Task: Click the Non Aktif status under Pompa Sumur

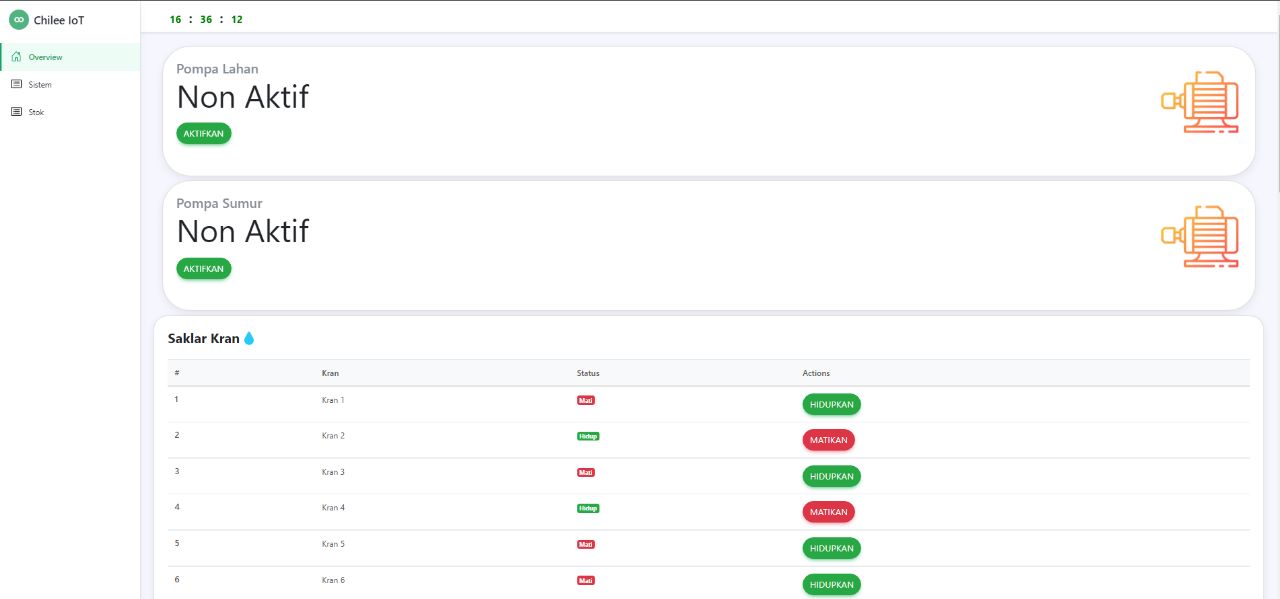Action: [x=243, y=231]
